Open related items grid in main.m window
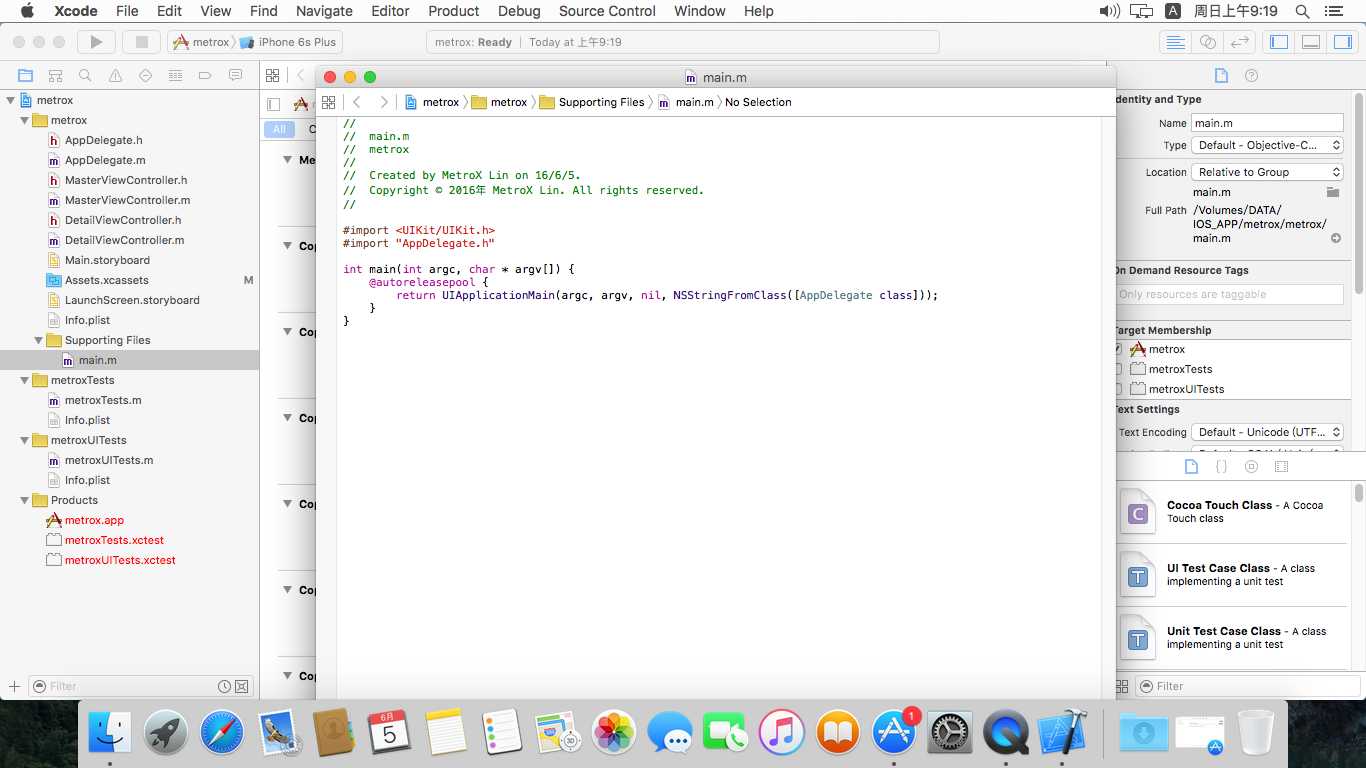Viewport: 1366px width, 768px height. pos(328,102)
